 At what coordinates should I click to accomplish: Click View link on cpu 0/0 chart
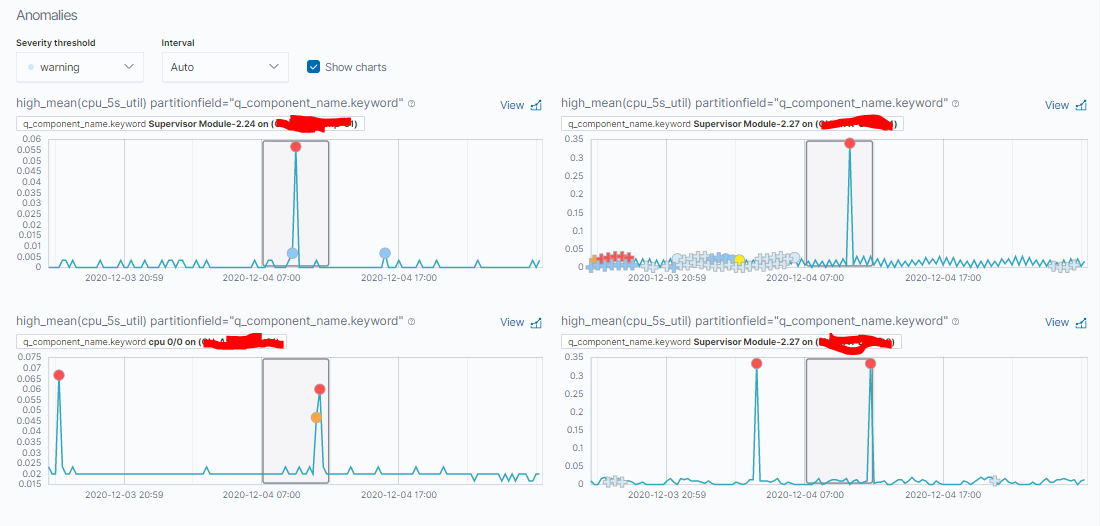[512, 323]
